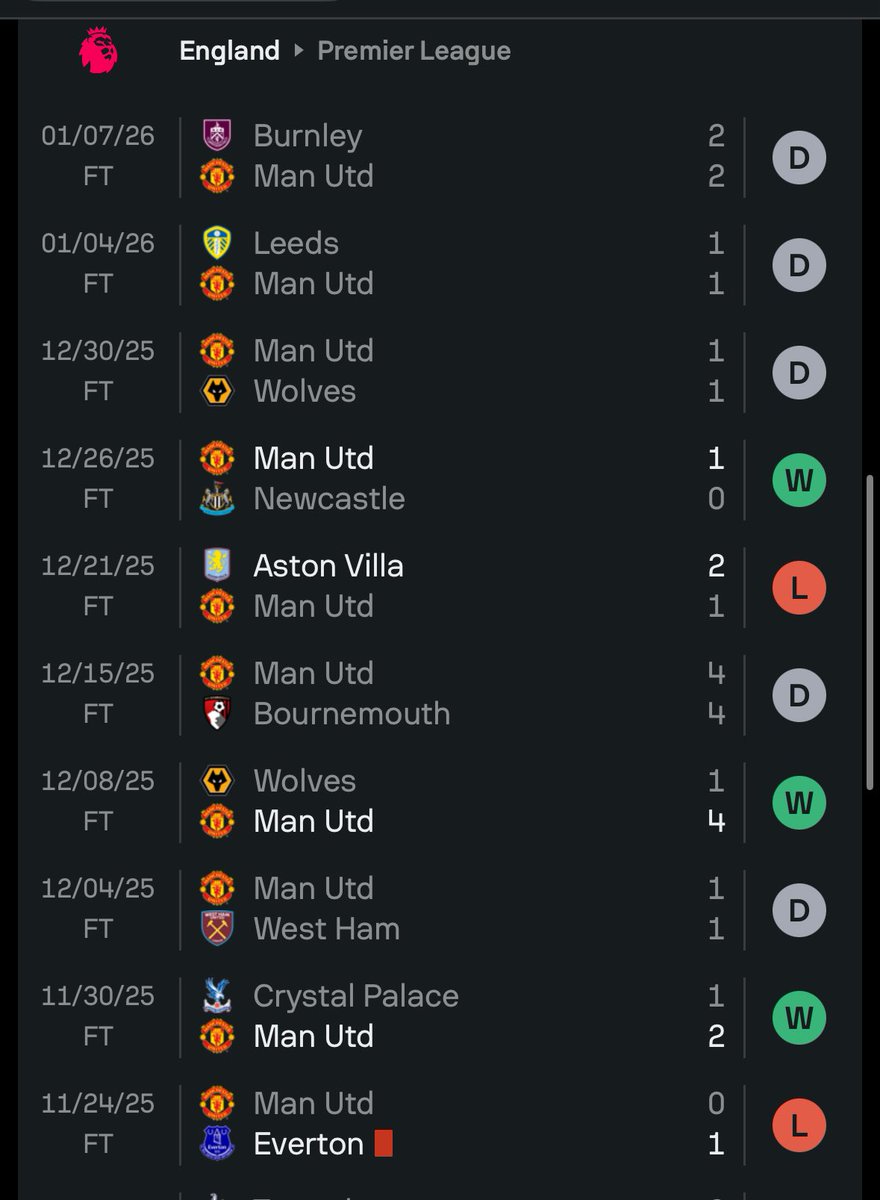Screen dimensions: 880x1200
Task: Click the Bournemouth club crest
Action: [x=217, y=713]
